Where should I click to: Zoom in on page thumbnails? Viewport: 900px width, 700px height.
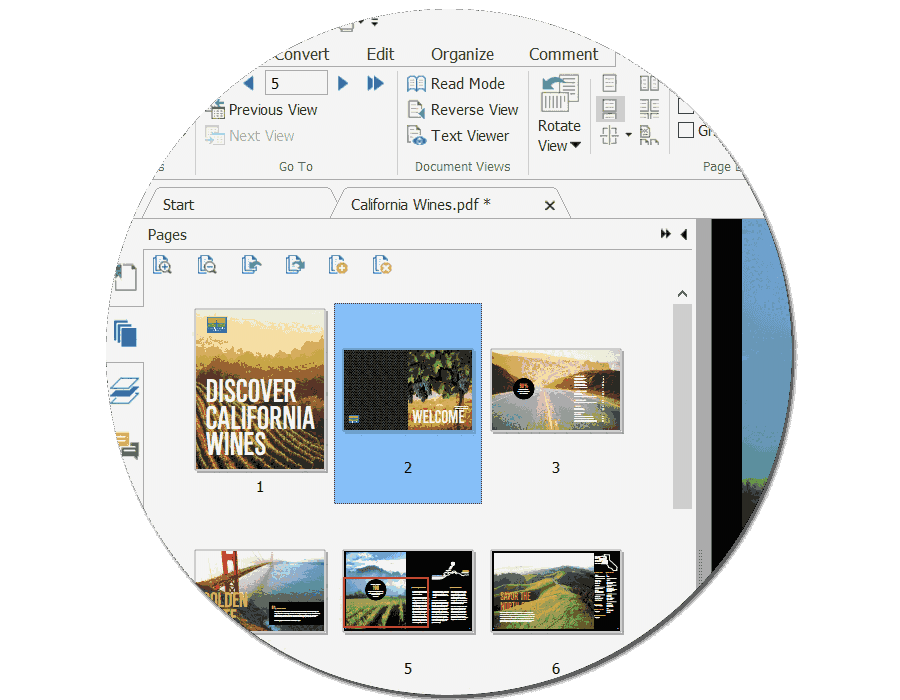pyautogui.click(x=162, y=264)
